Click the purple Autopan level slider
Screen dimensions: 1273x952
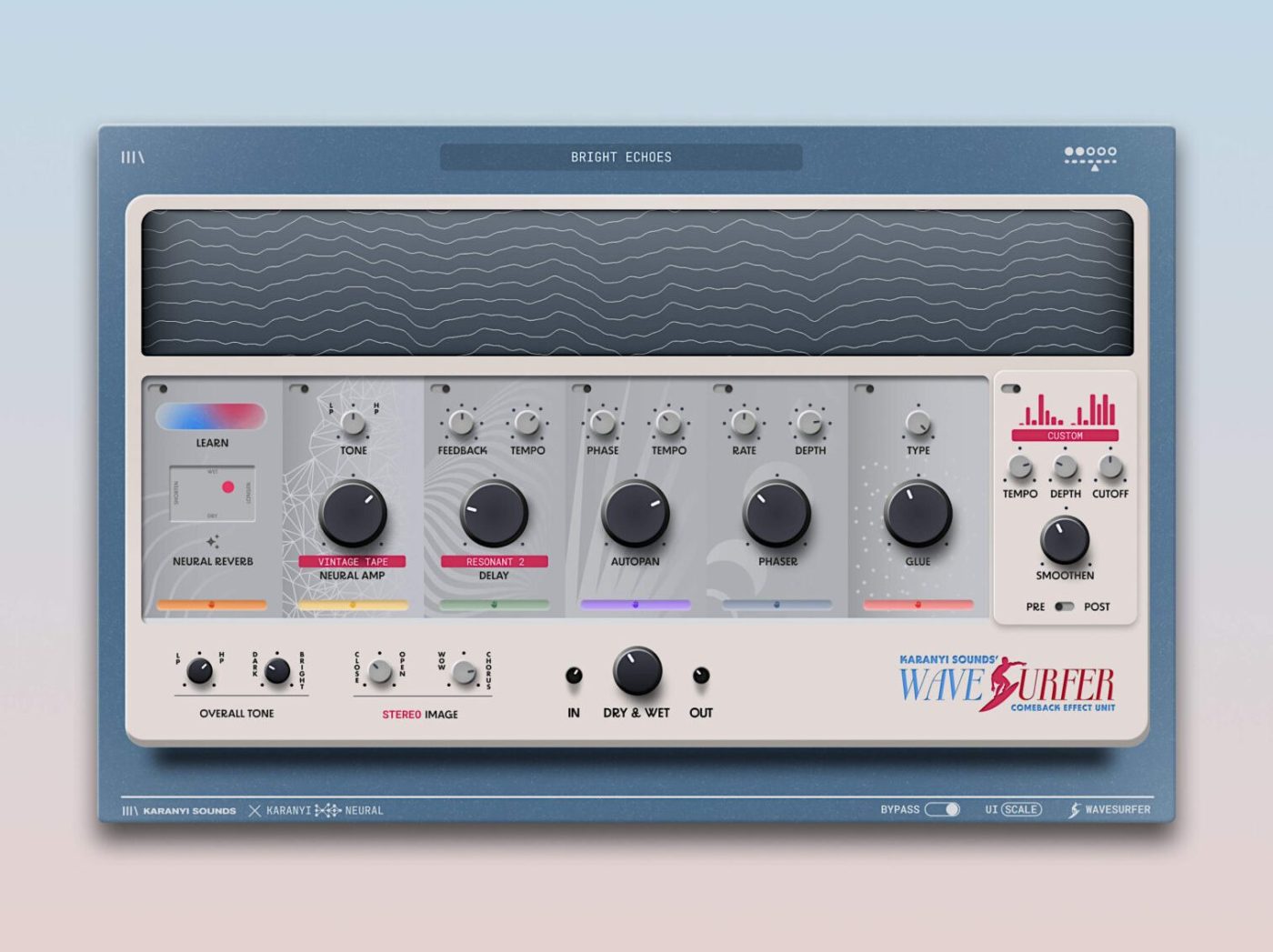[636, 605]
